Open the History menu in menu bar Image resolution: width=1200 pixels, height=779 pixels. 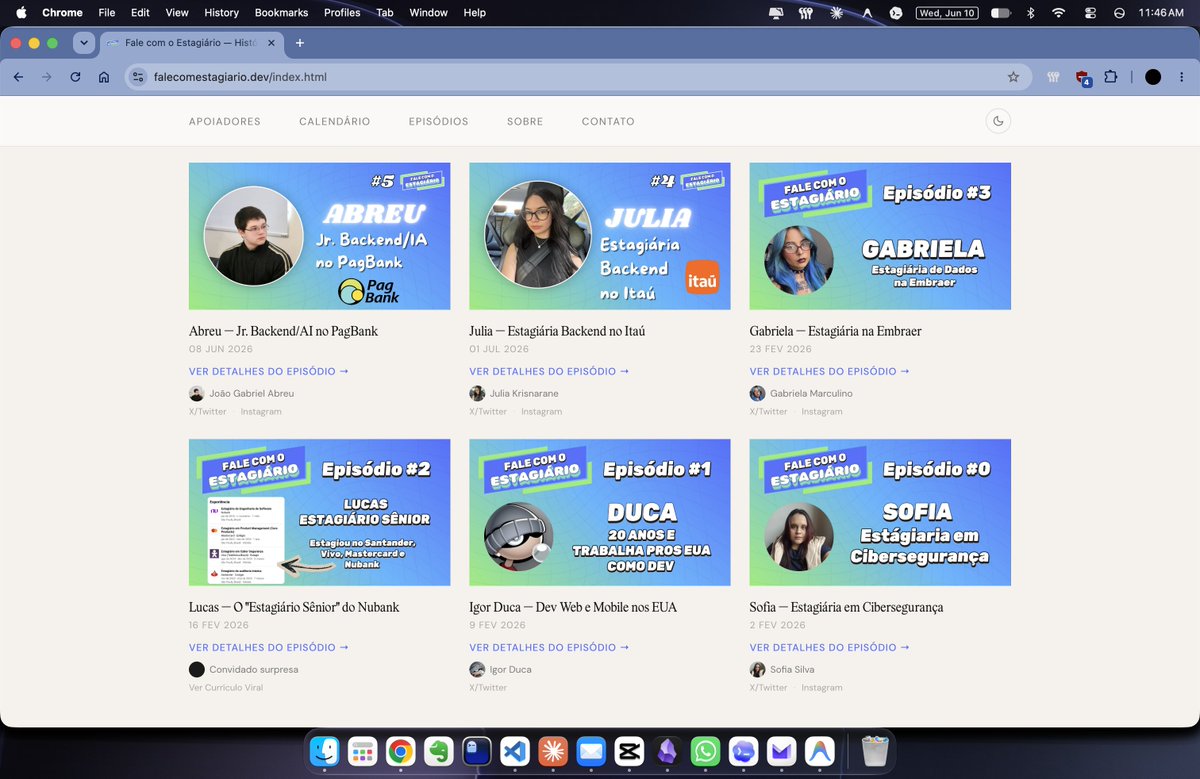[x=221, y=13]
